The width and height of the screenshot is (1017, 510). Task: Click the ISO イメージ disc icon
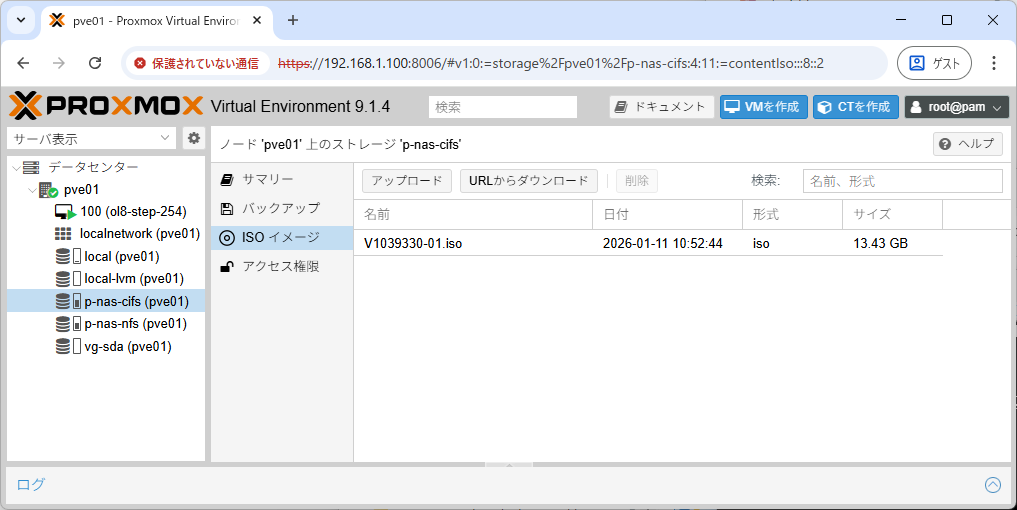(x=227, y=238)
